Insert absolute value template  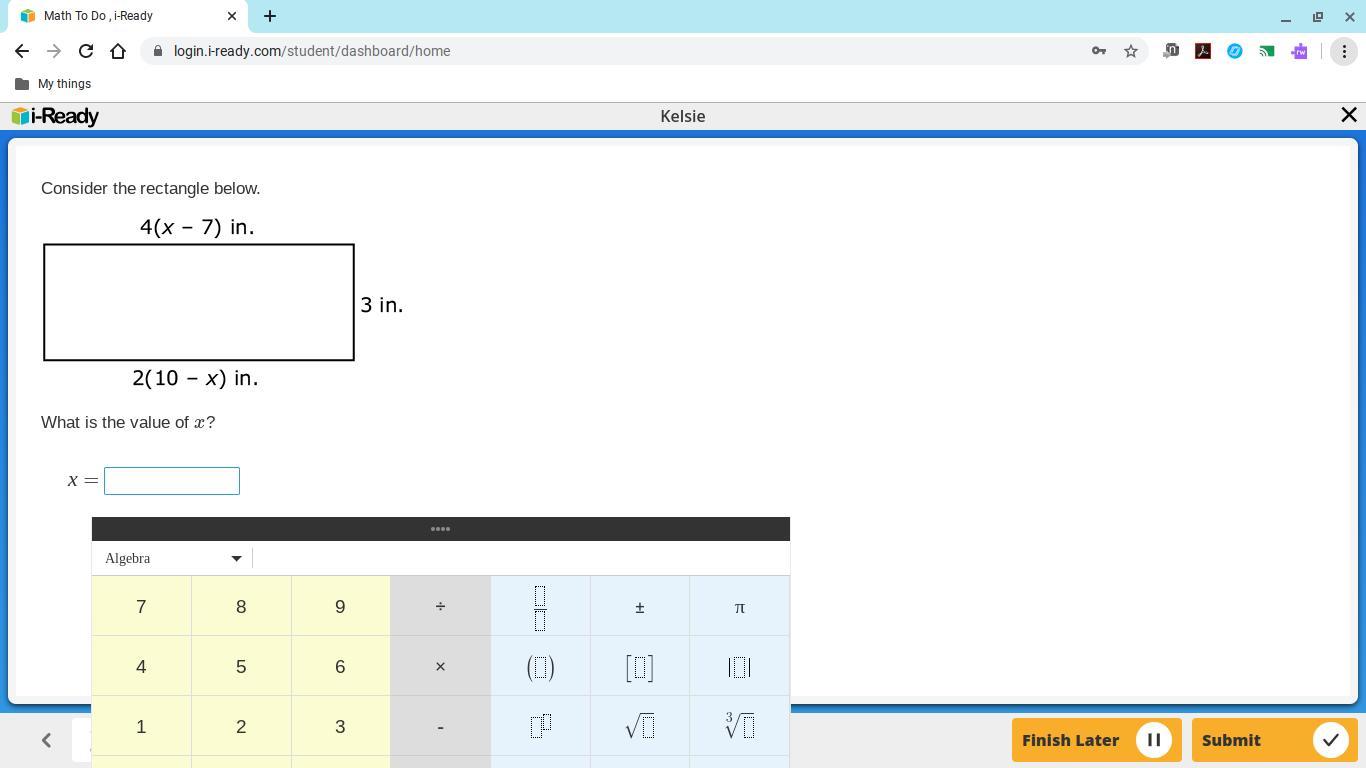coord(740,666)
